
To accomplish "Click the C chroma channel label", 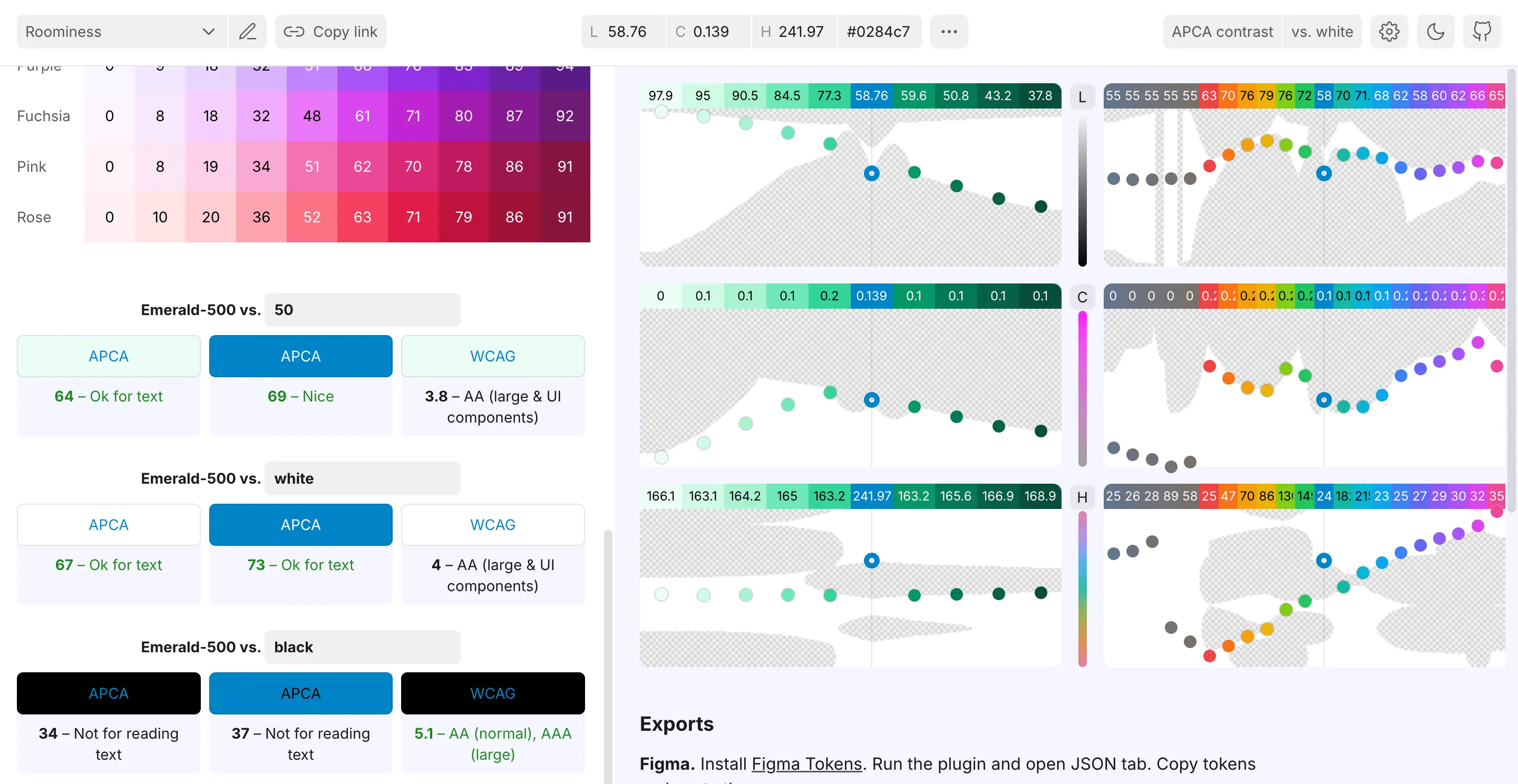I will 1082,298.
